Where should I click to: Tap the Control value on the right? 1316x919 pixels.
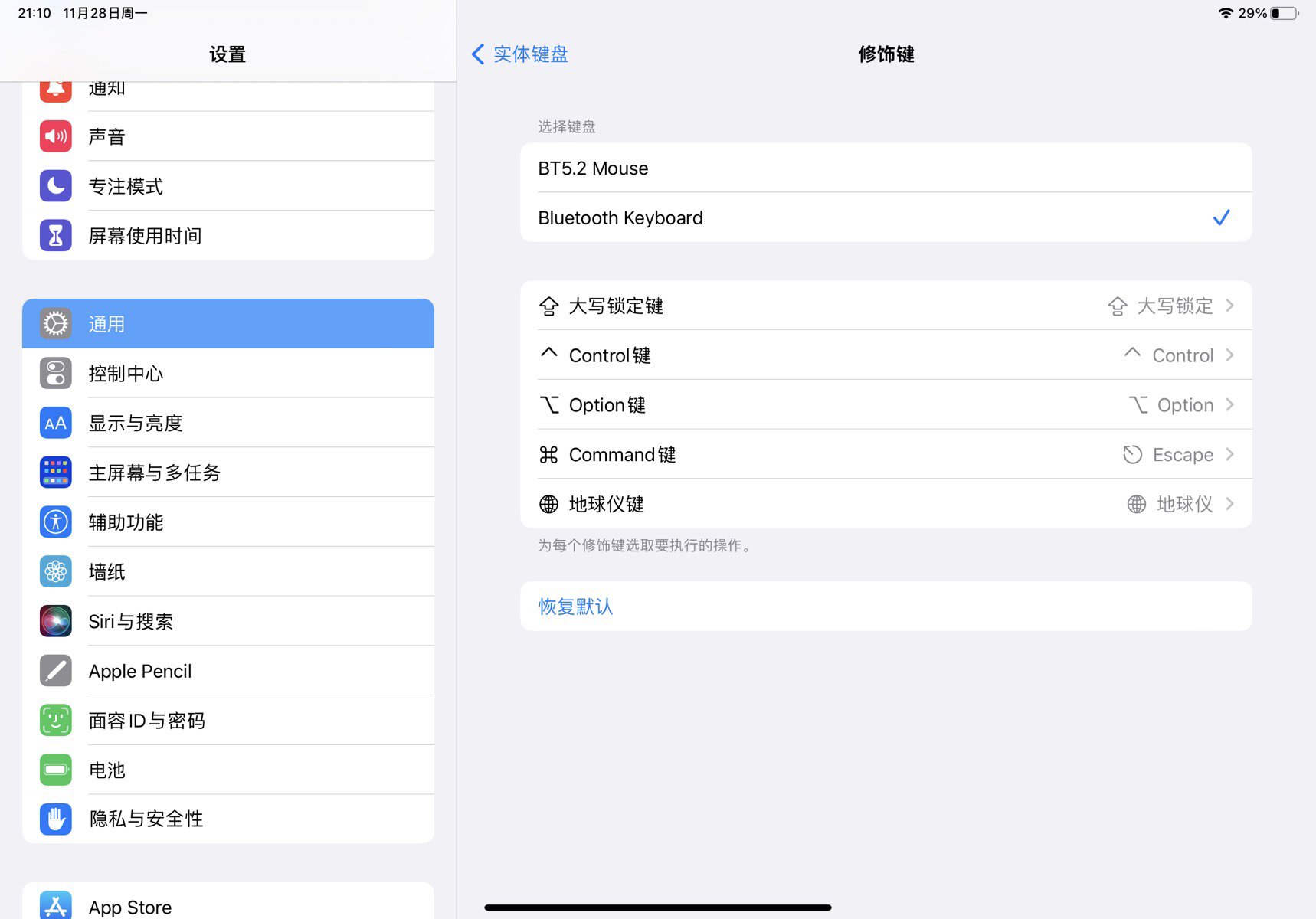(x=1183, y=355)
